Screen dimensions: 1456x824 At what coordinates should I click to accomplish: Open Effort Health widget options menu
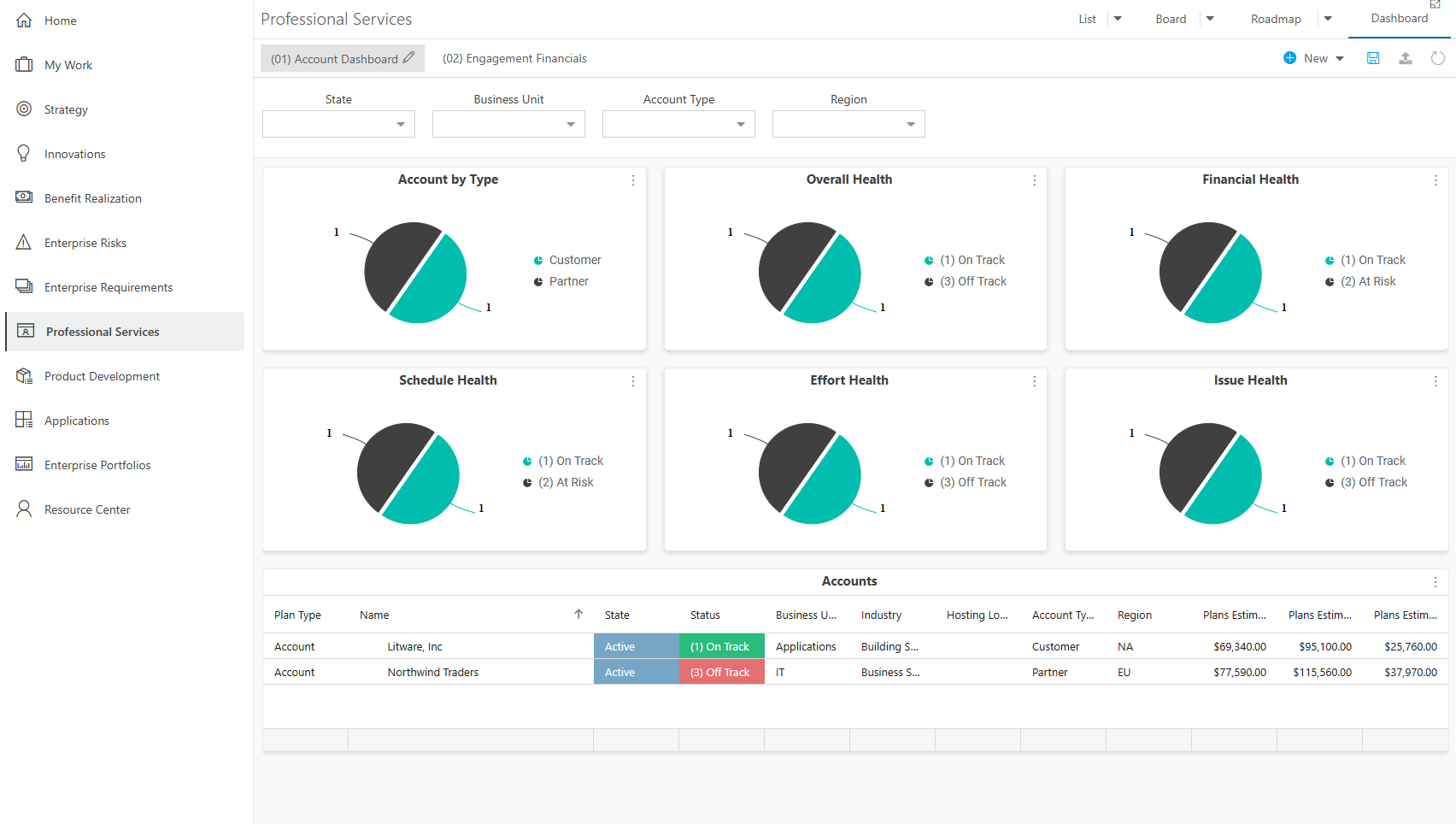1035,381
